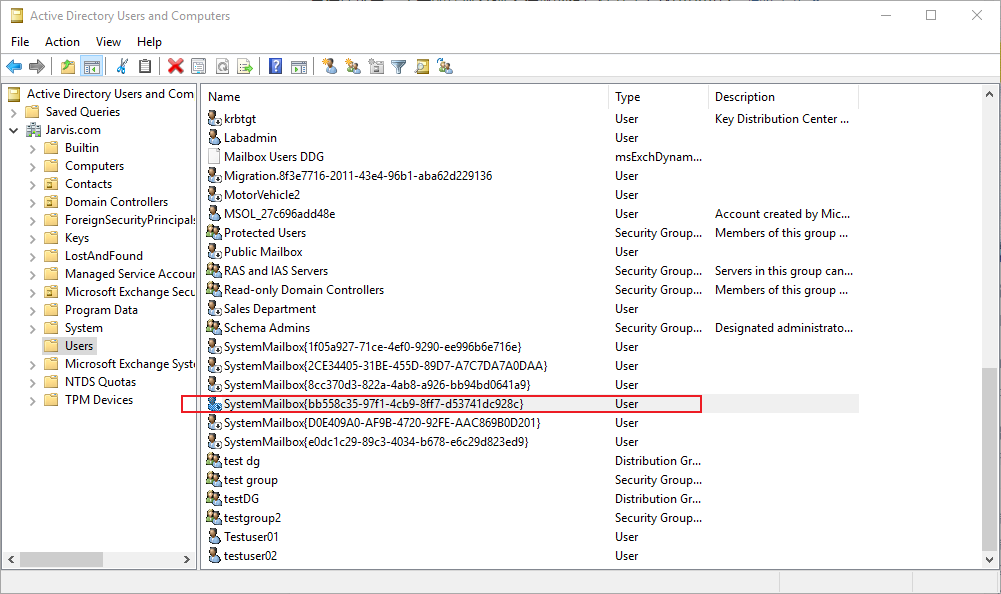1001x594 pixels.
Task: Expand the Saved Queries node
Action: [13, 112]
